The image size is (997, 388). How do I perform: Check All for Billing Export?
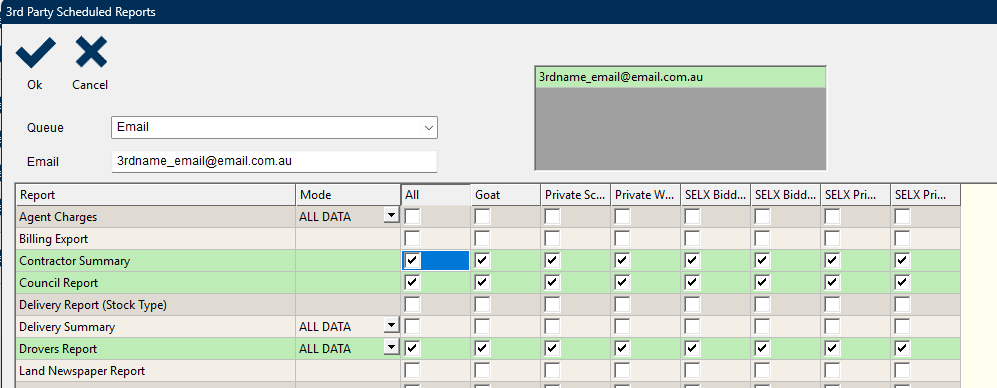coord(413,239)
